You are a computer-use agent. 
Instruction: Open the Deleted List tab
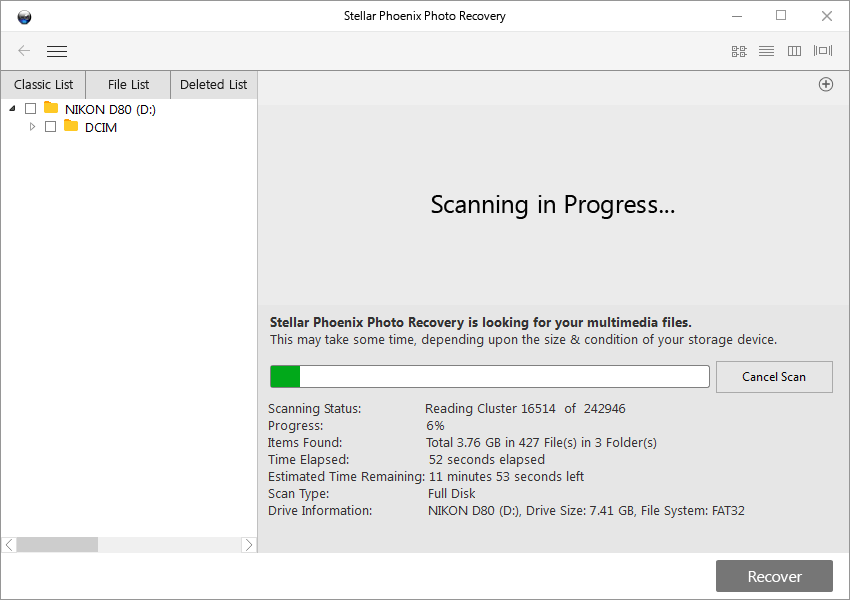click(214, 85)
